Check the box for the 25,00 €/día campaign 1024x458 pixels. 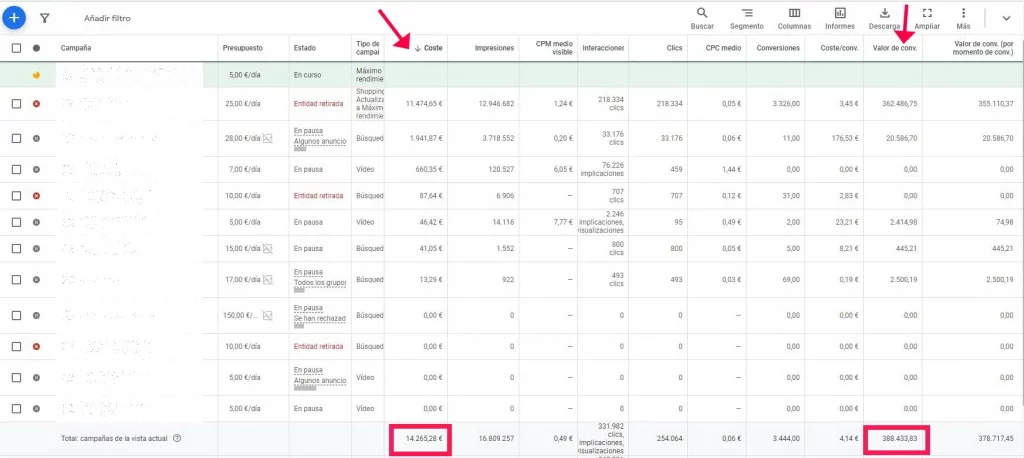pos(16,103)
